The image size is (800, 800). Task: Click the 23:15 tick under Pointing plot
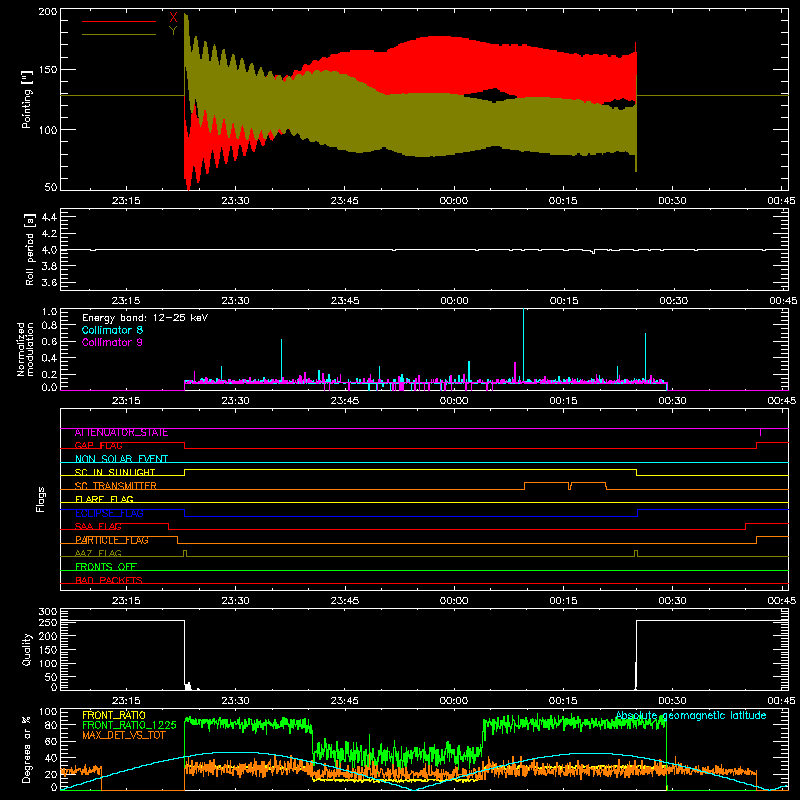pos(126,201)
